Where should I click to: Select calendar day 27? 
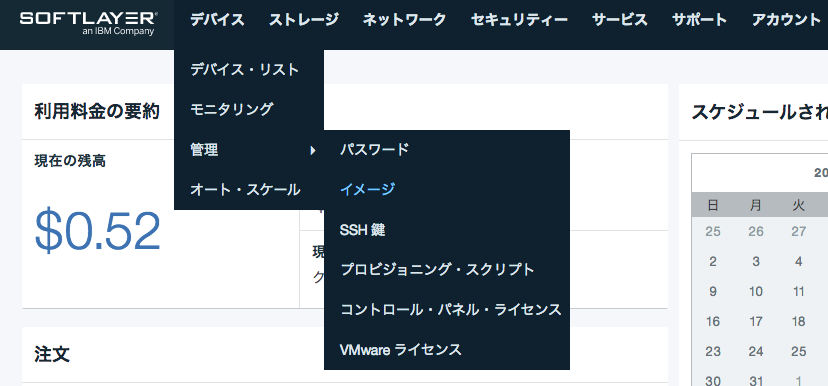[798, 231]
